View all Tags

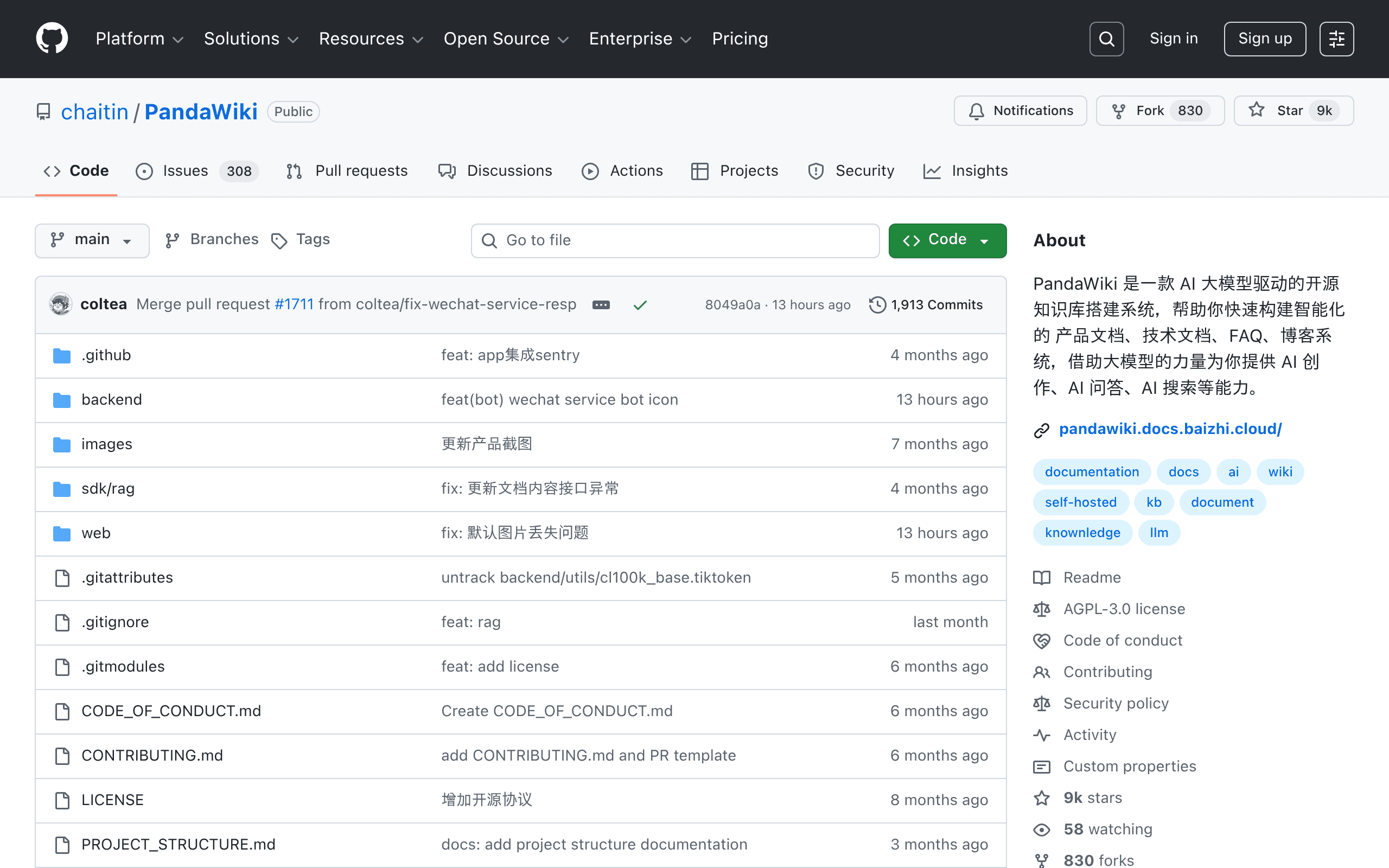click(301, 239)
